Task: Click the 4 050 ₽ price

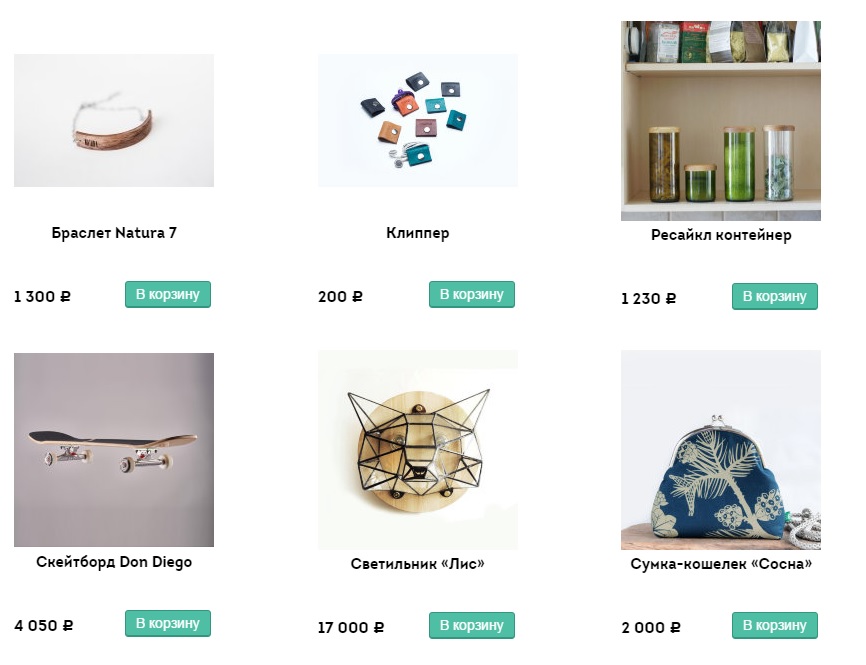Action: 44,626
